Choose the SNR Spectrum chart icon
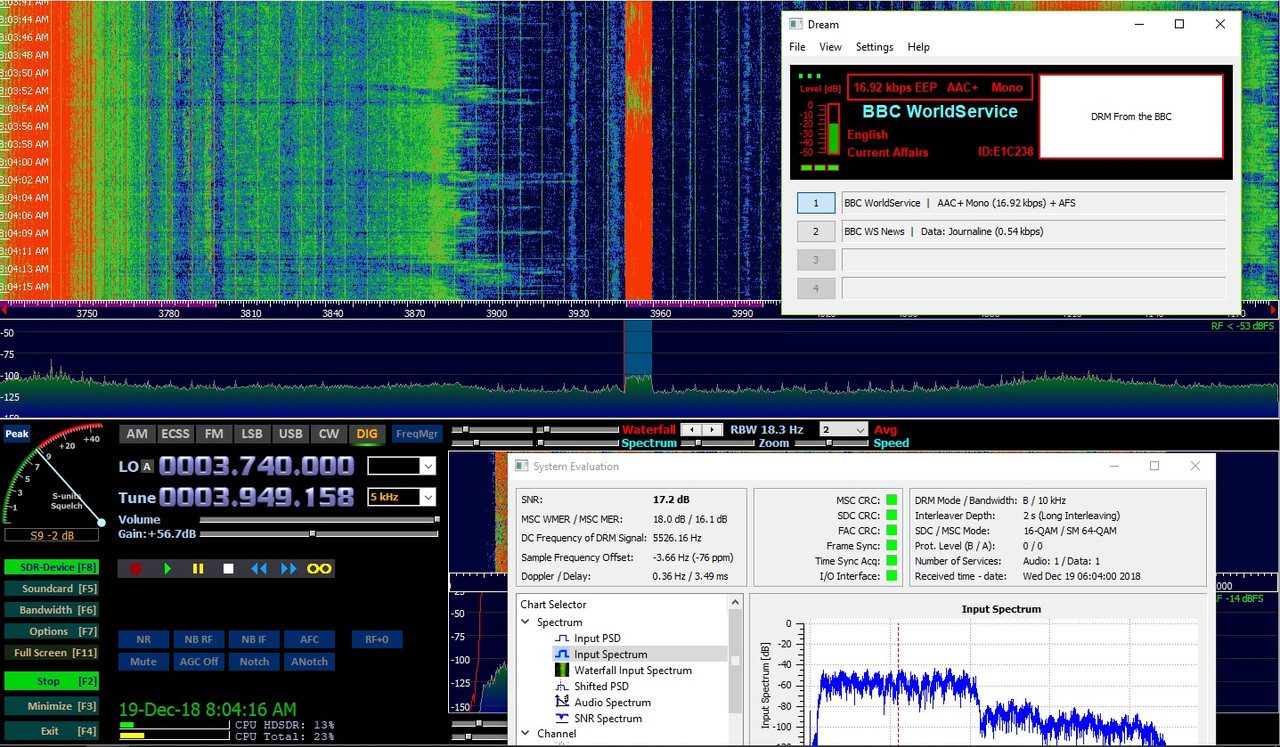Screen dimensions: 1280x747 pos(562,718)
